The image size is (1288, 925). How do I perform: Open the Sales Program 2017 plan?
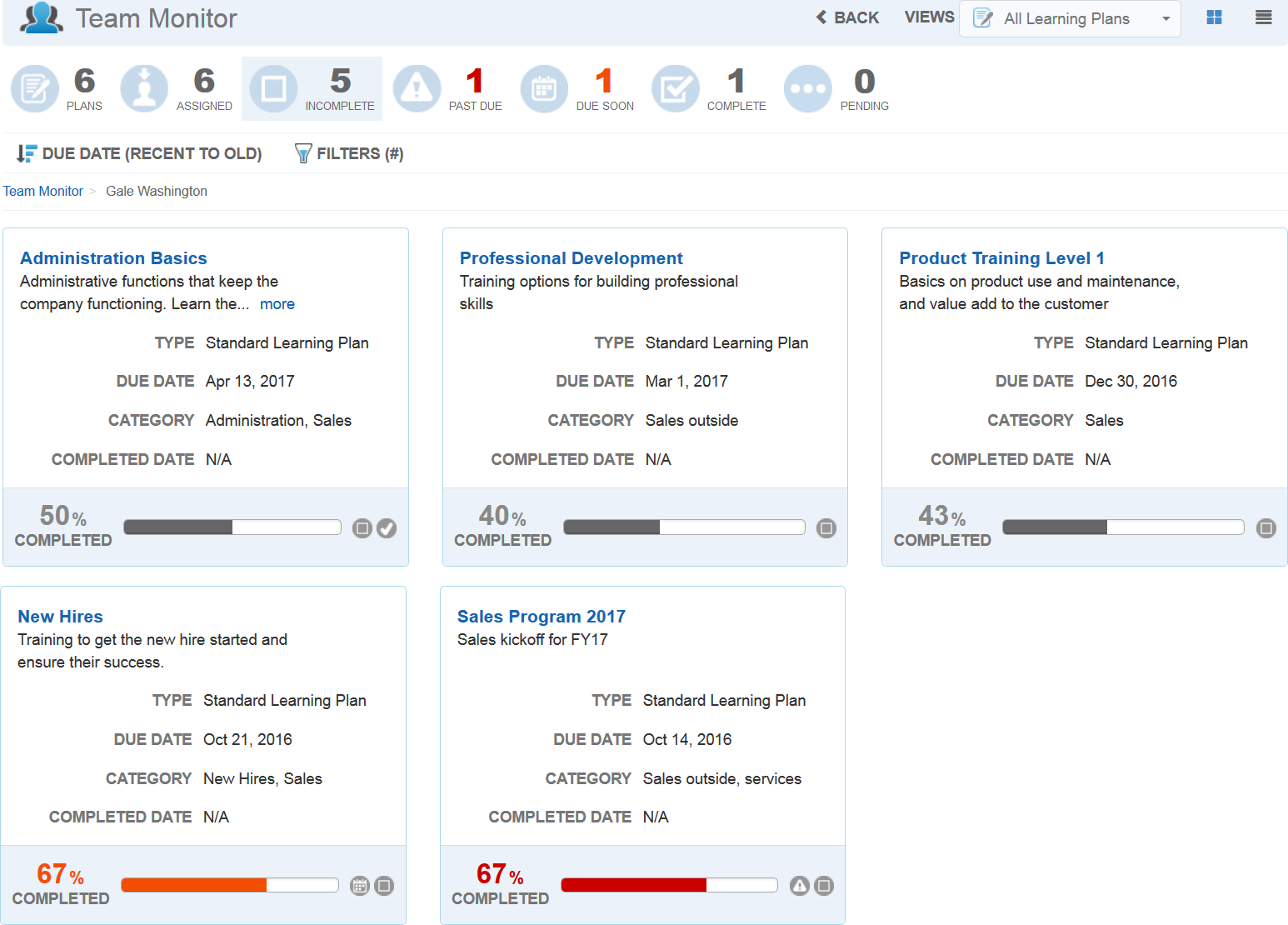pyautogui.click(x=542, y=617)
